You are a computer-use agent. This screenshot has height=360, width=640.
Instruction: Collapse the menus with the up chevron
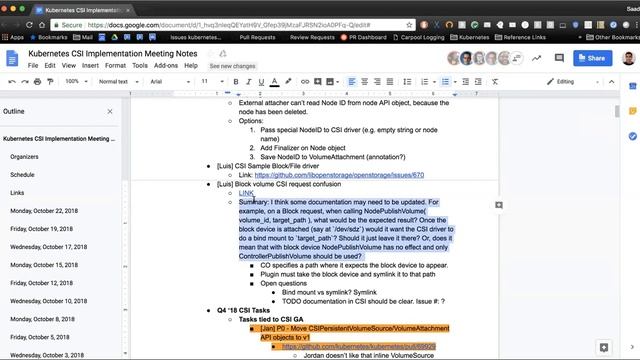[x=611, y=82]
